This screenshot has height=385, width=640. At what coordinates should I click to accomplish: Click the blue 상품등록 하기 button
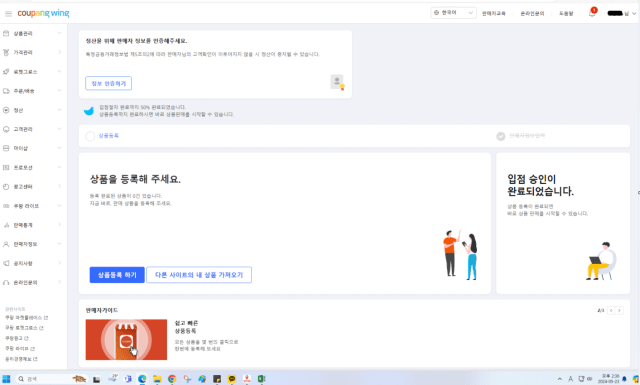[x=117, y=275]
